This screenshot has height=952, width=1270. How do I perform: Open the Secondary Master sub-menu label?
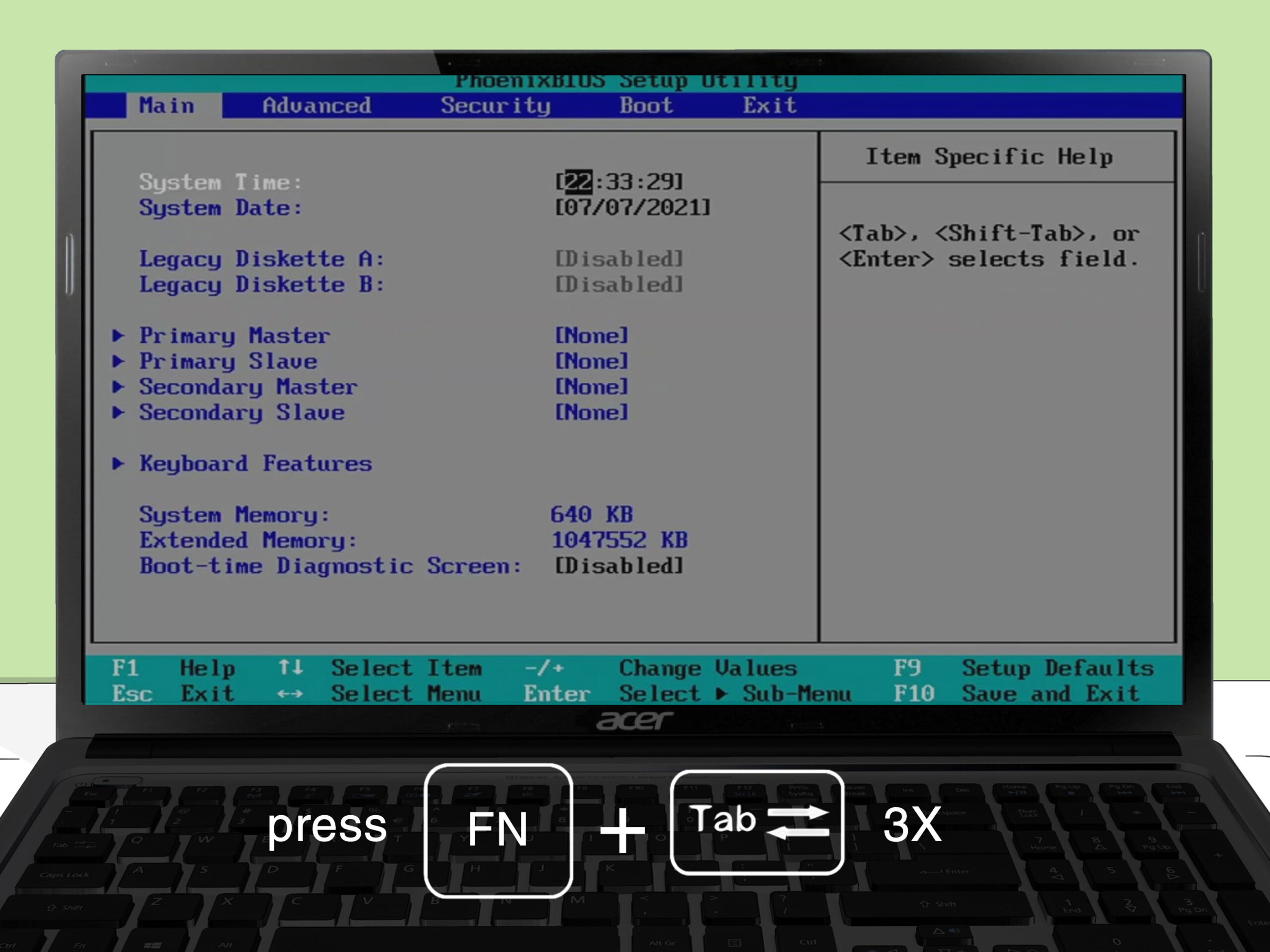click(249, 387)
